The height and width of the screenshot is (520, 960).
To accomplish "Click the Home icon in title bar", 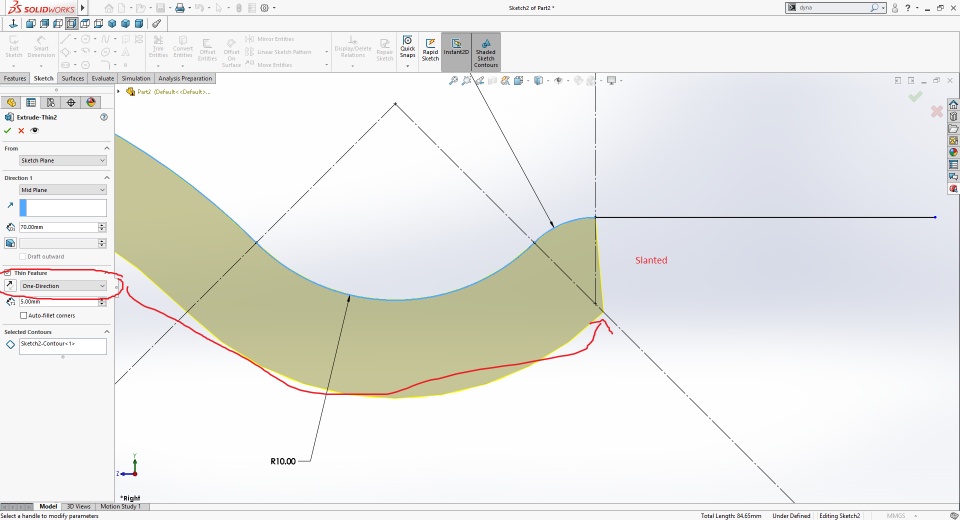I will pos(109,8).
